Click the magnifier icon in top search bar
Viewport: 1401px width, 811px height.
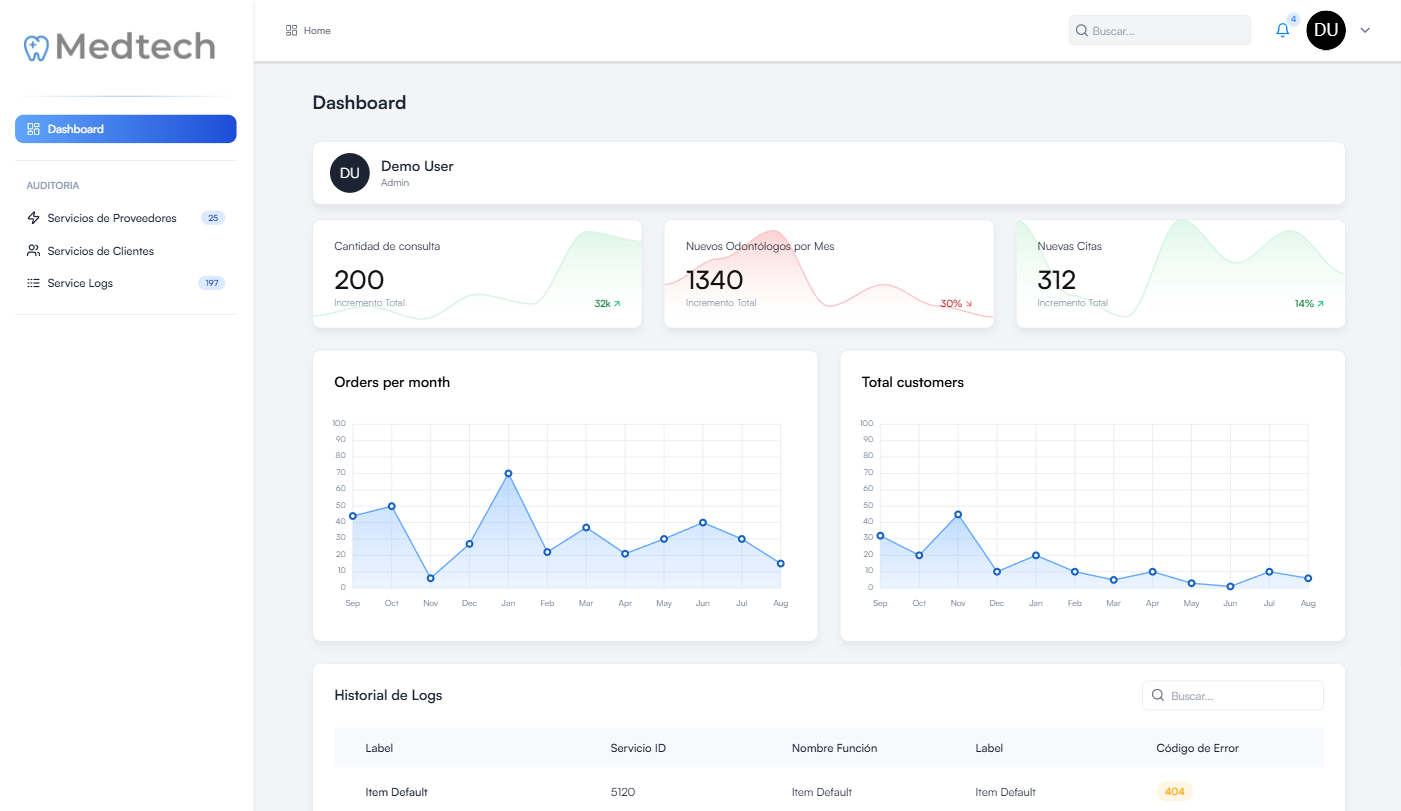pos(1081,31)
